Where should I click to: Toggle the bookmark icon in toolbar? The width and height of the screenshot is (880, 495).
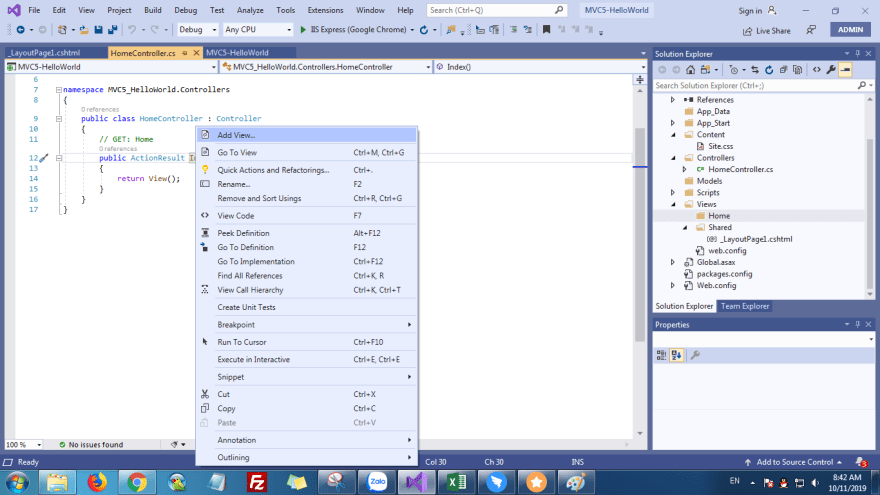pos(546,30)
